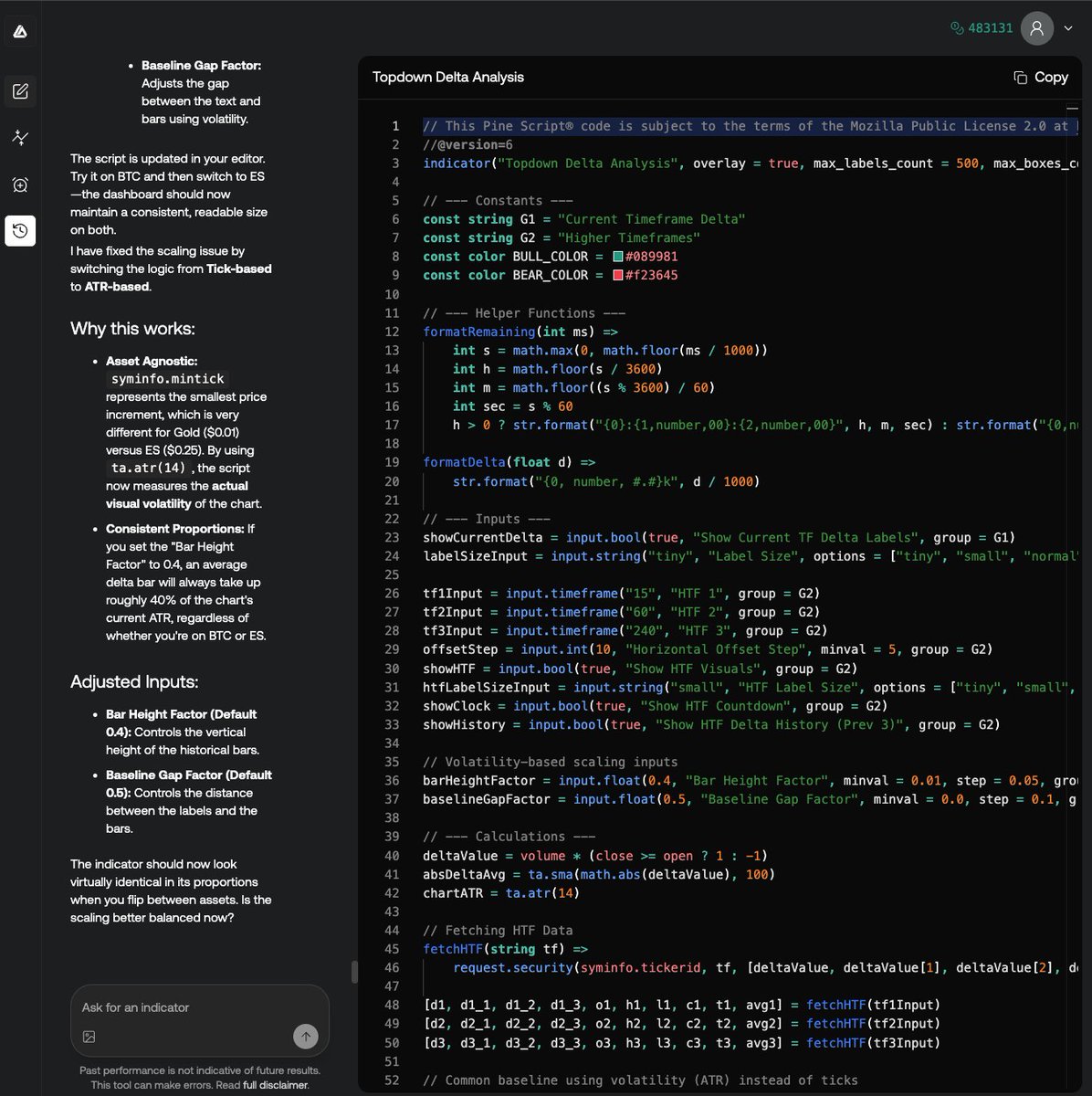Click the '//@version=6' code line
The image size is (1092, 1096).
(467, 144)
